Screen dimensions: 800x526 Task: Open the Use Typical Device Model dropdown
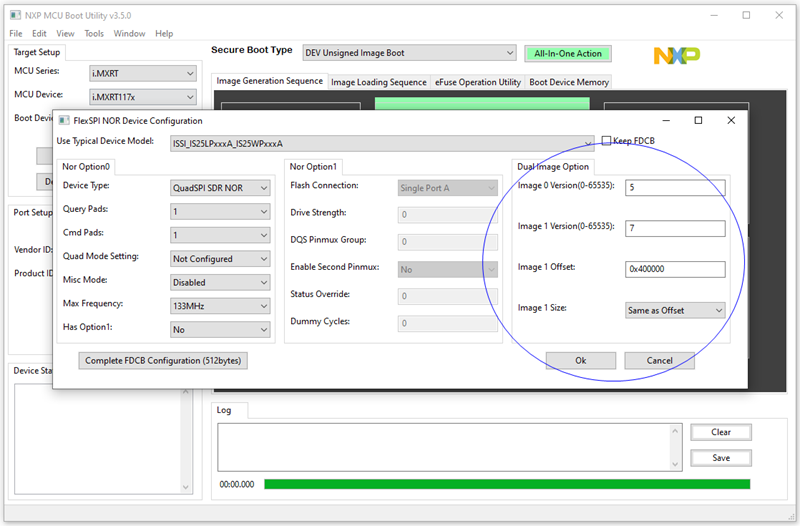click(x=382, y=144)
